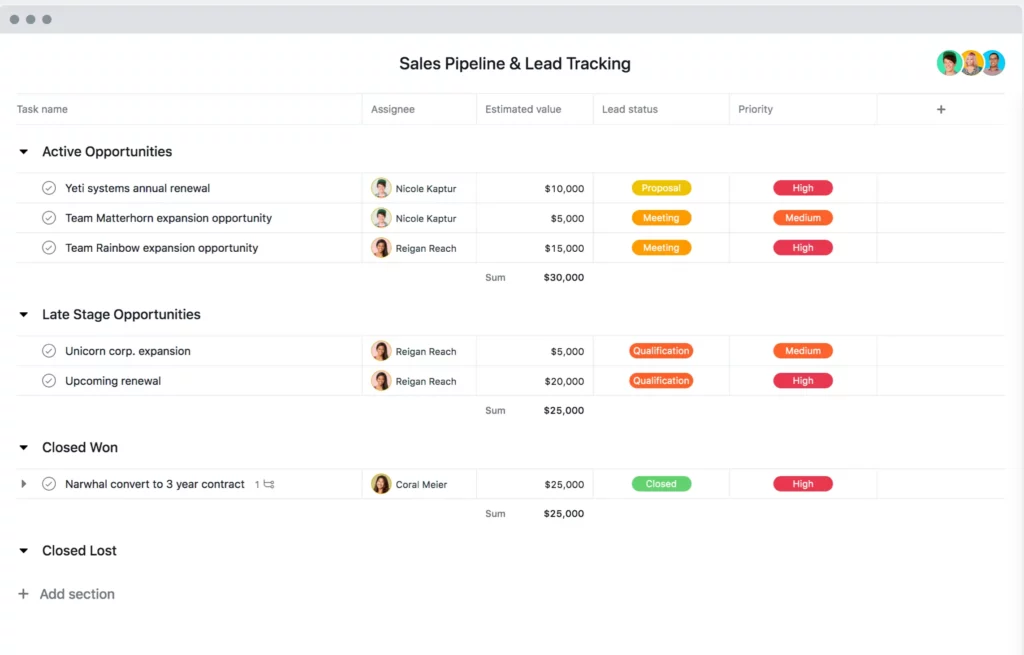This screenshot has height=655, width=1024.
Task: Click the first member avatar at top right
Action: (x=949, y=63)
